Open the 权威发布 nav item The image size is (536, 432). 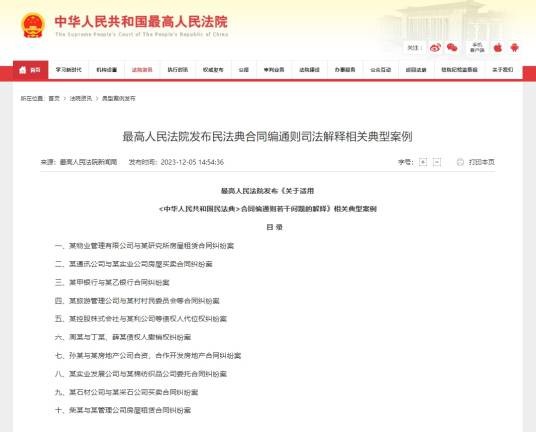point(213,70)
